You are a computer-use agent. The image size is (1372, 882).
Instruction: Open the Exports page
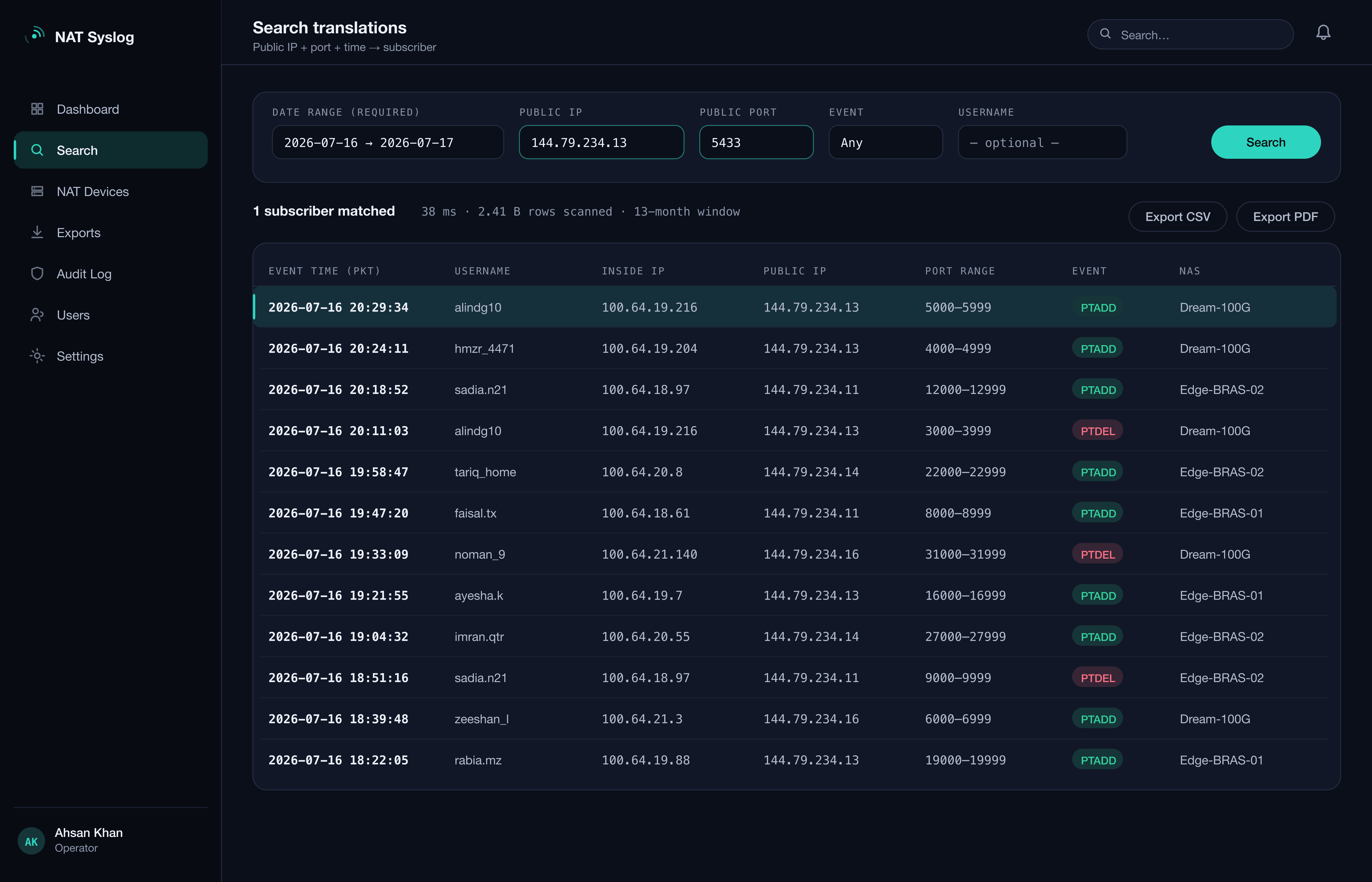[x=110, y=233]
